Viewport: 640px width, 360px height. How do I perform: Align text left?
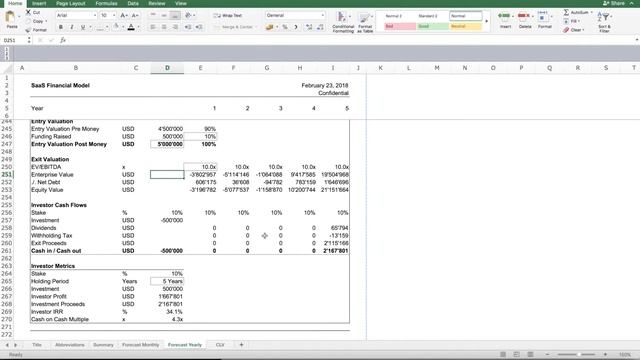coord(153,27)
